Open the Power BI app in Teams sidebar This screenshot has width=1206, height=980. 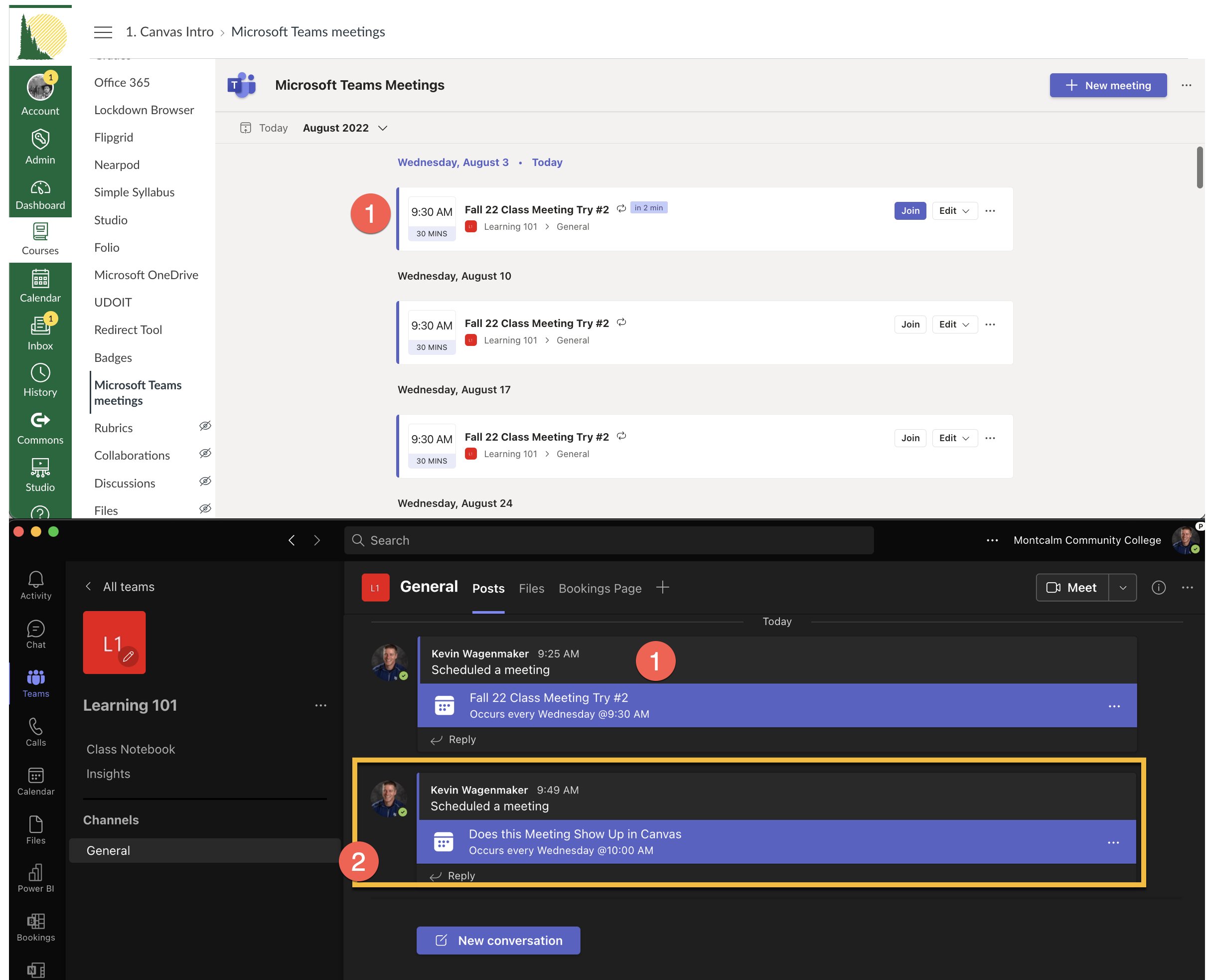pyautogui.click(x=35, y=878)
